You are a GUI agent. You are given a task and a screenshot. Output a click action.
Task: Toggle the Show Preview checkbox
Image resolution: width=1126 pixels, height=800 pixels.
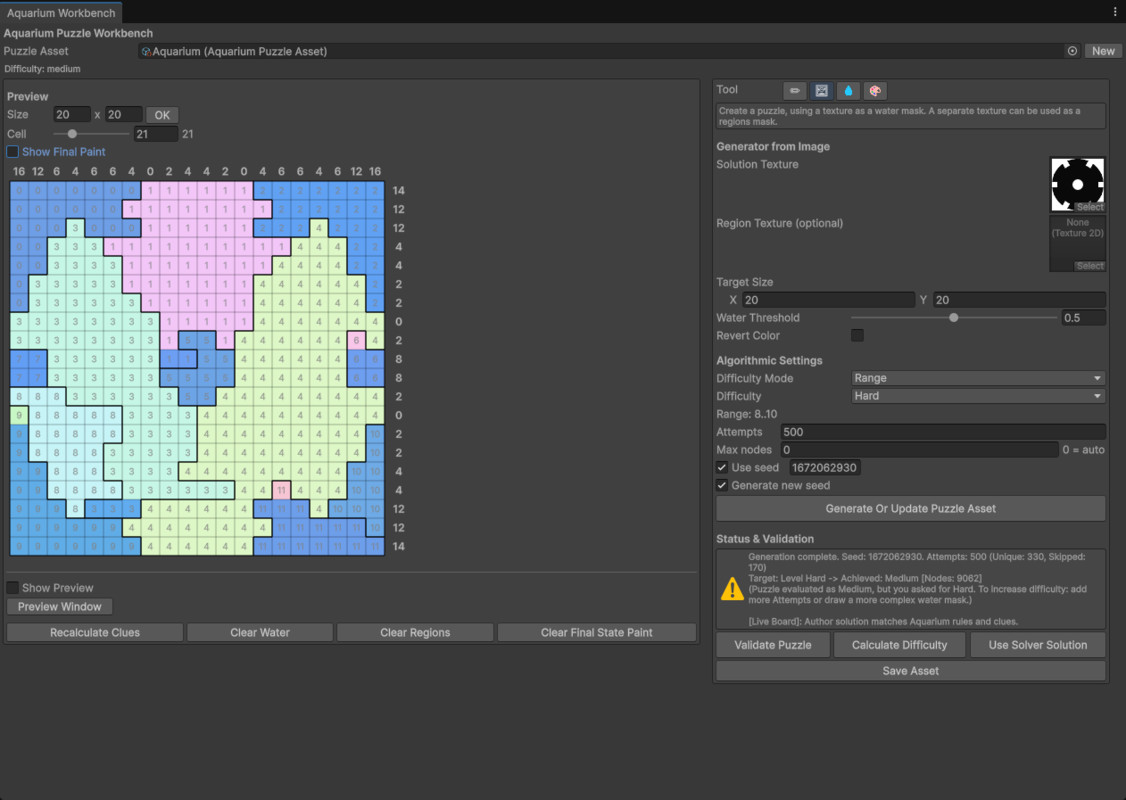point(12,587)
